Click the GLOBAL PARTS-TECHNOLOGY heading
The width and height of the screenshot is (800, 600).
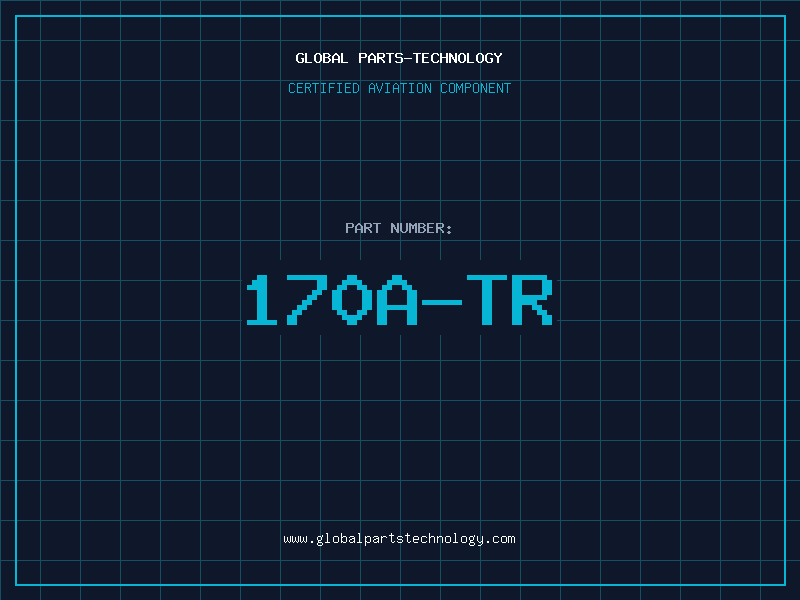tap(399, 58)
